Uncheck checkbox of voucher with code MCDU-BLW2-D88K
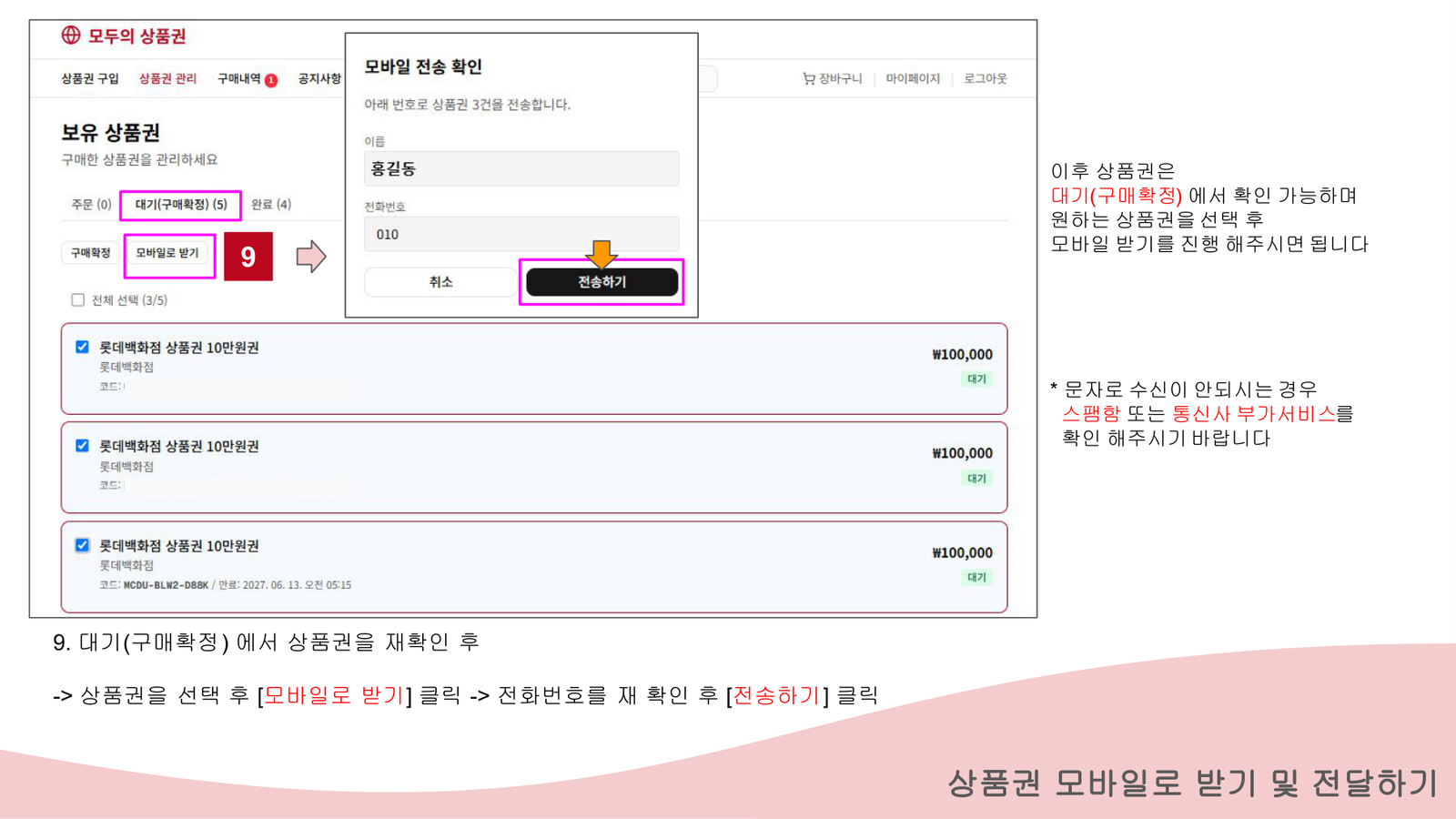 (x=82, y=545)
